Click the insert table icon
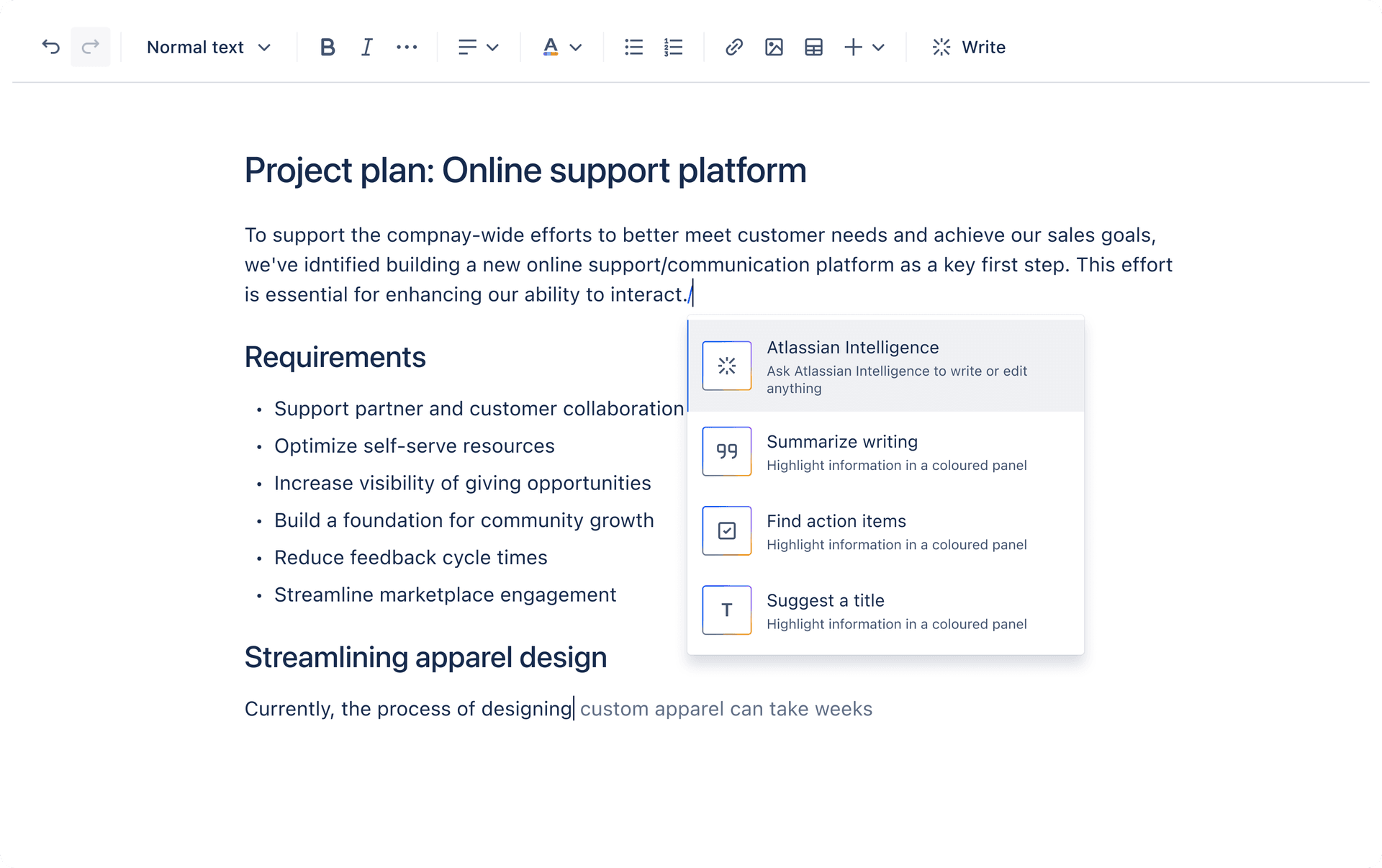 coord(813,48)
